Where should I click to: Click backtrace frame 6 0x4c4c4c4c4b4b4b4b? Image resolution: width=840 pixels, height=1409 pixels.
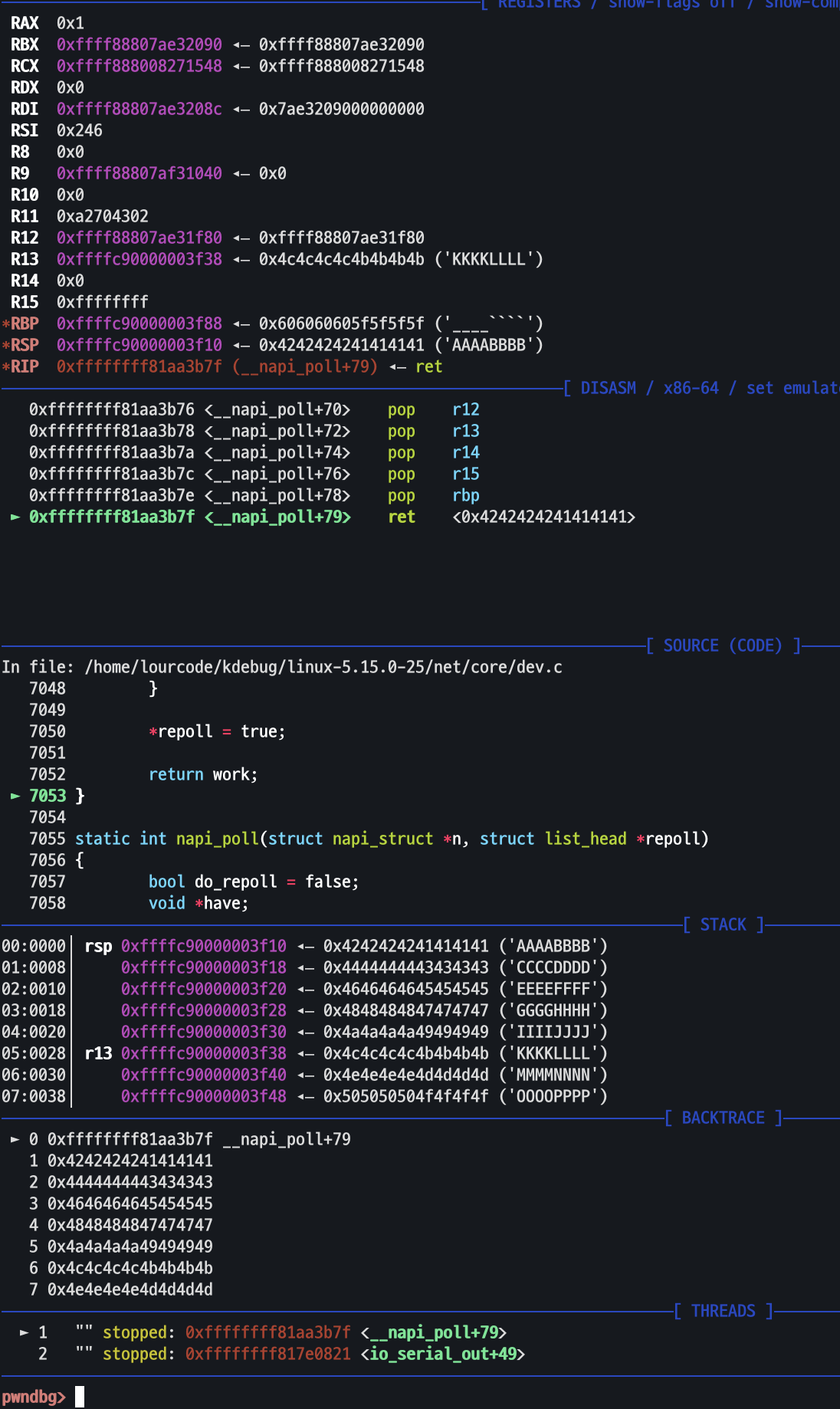coord(121,1268)
